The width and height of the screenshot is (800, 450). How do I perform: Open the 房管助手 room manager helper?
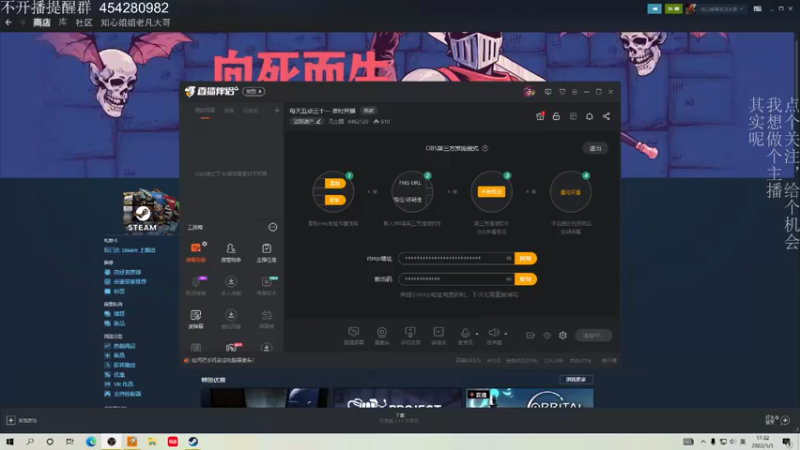[231, 253]
